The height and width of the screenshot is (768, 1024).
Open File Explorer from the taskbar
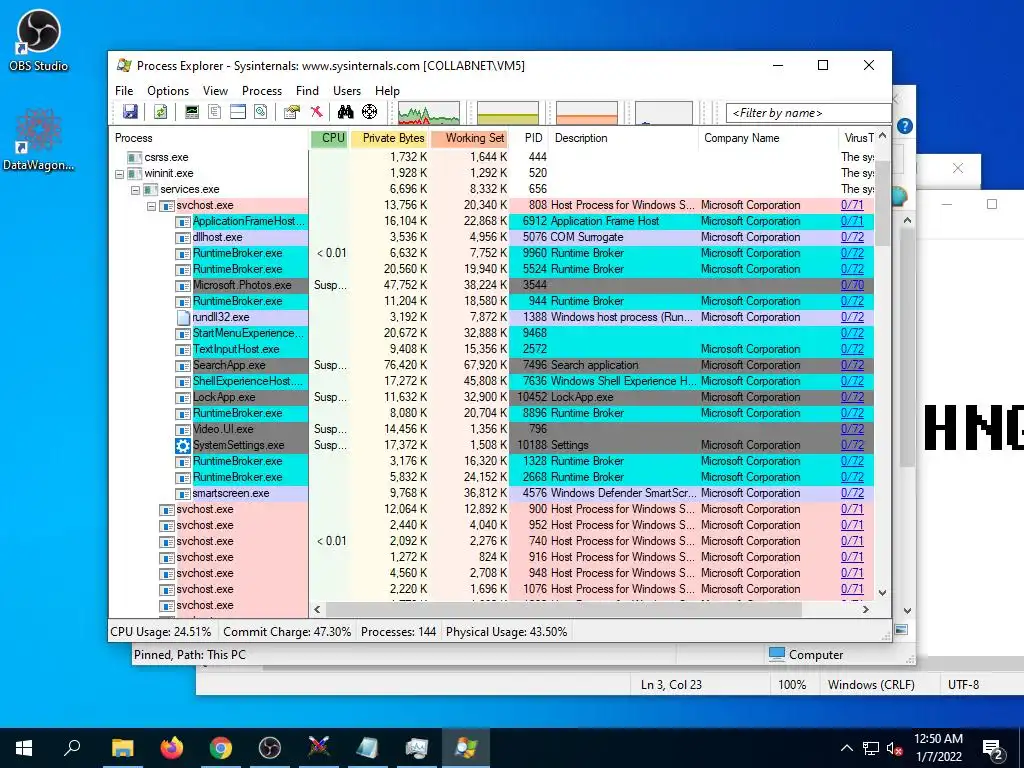122,748
